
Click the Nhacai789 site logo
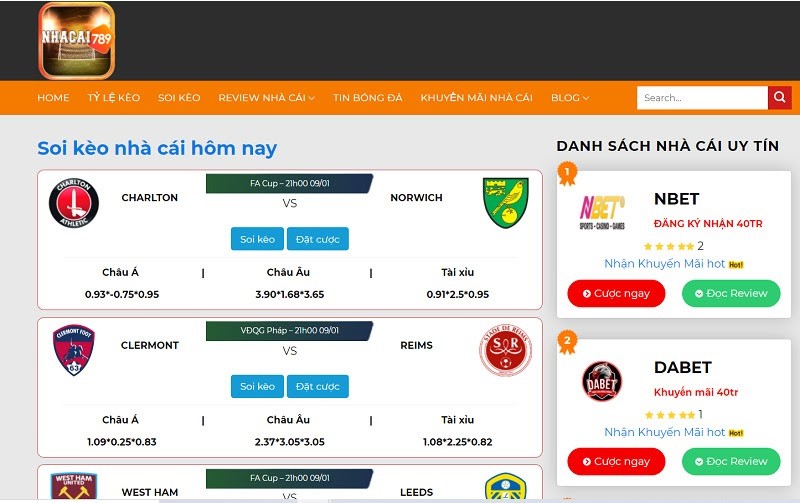(77, 41)
